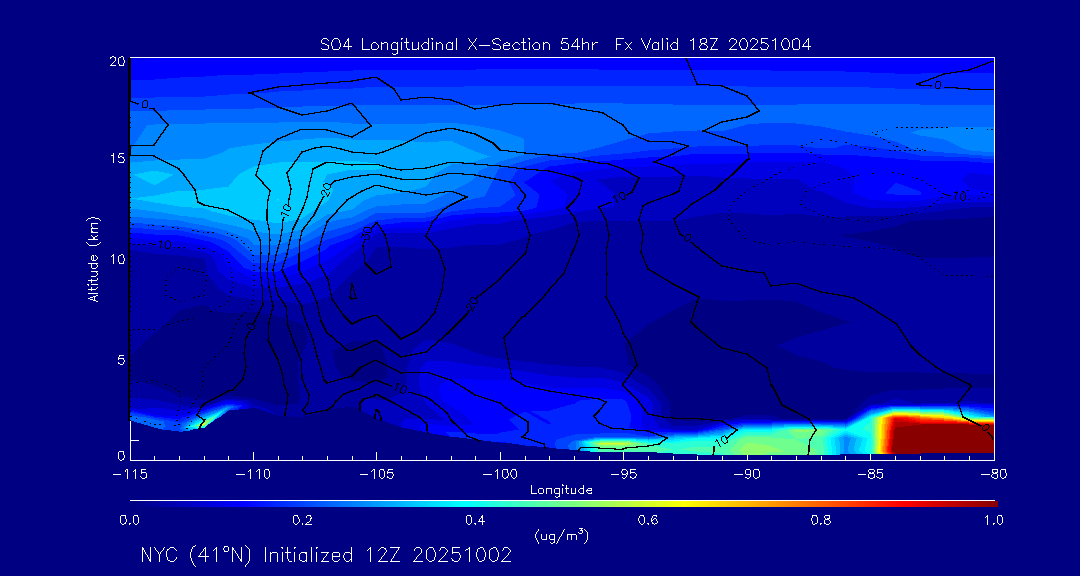This screenshot has width=1080, height=576.
Task: Select the 0.4 label under the colorbar
Action: tap(475, 520)
